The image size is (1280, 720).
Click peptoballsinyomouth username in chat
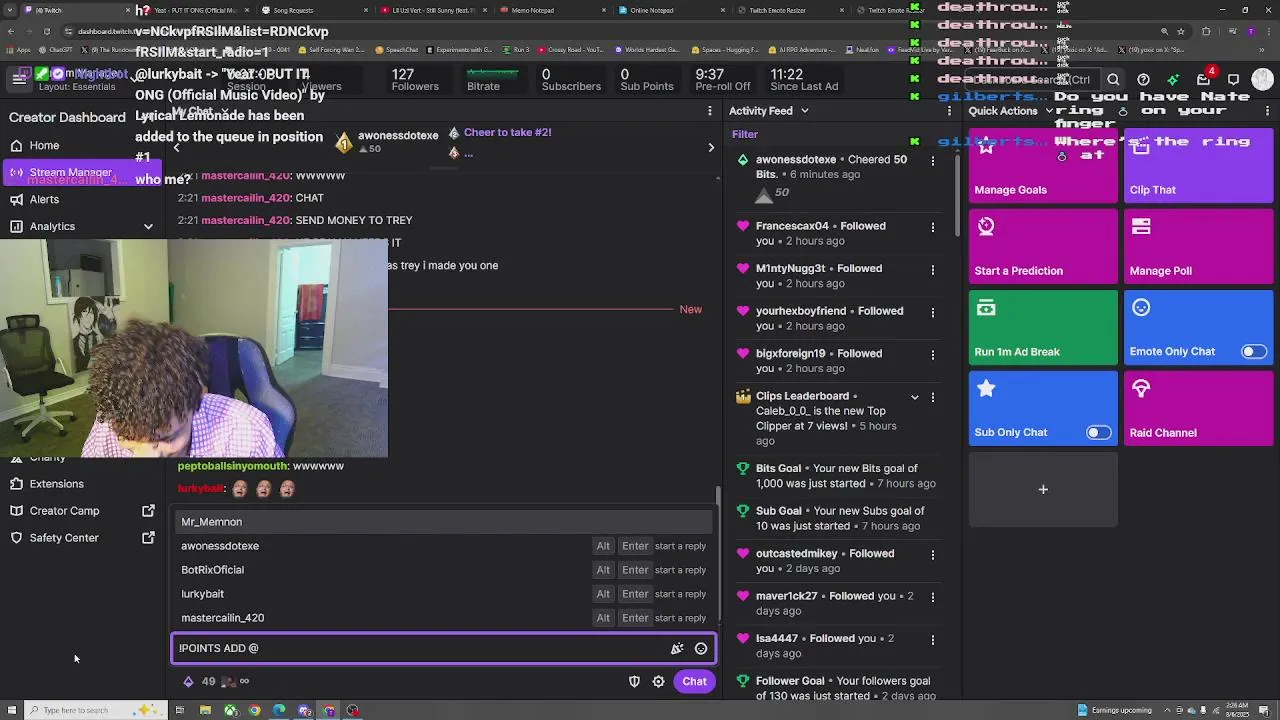[233, 466]
